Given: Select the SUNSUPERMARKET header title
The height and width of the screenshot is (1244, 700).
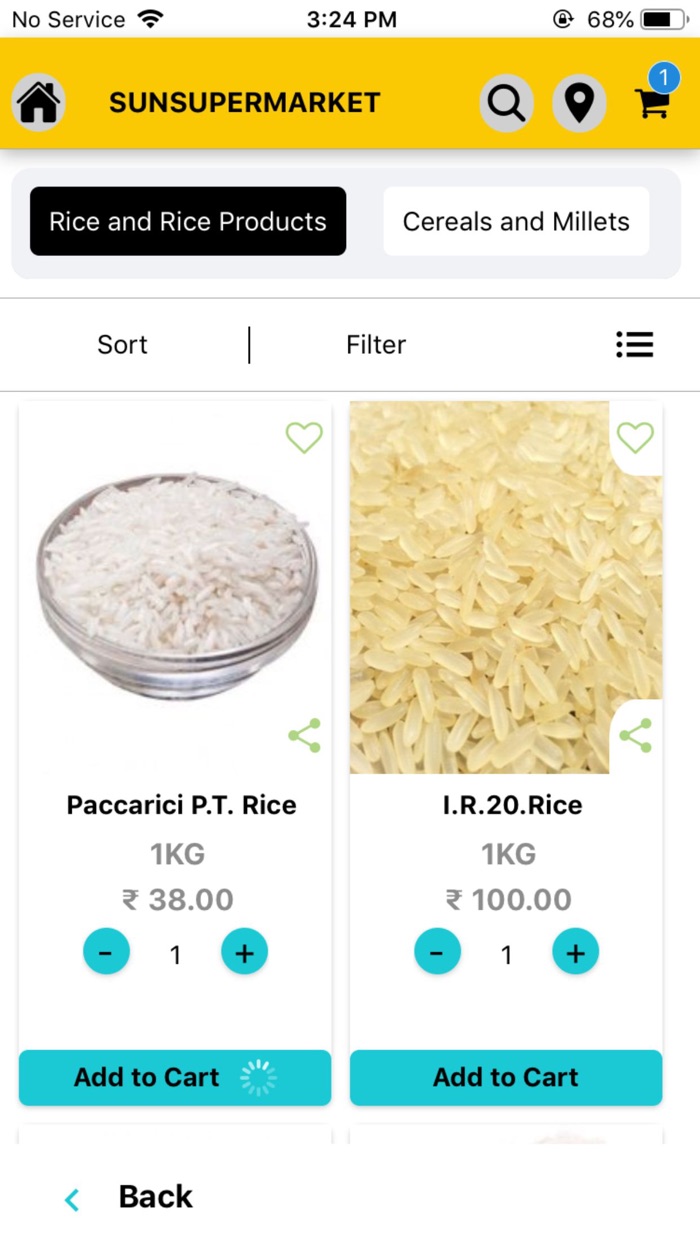Looking at the screenshot, I should (244, 102).
